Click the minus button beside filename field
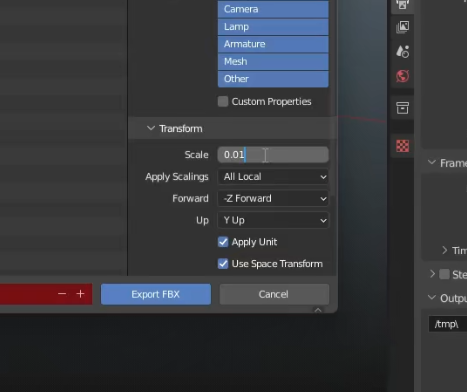This screenshot has width=467, height=392. pos(62,294)
